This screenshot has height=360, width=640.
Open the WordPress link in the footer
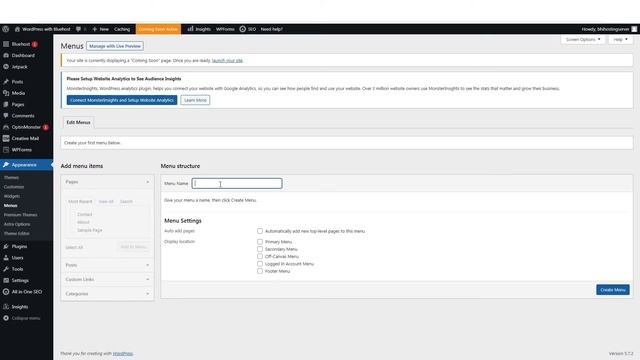click(x=123, y=353)
